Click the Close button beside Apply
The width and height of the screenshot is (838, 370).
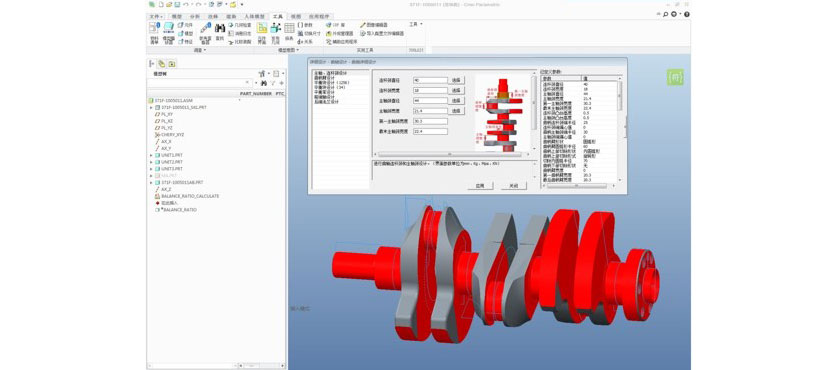(x=514, y=186)
